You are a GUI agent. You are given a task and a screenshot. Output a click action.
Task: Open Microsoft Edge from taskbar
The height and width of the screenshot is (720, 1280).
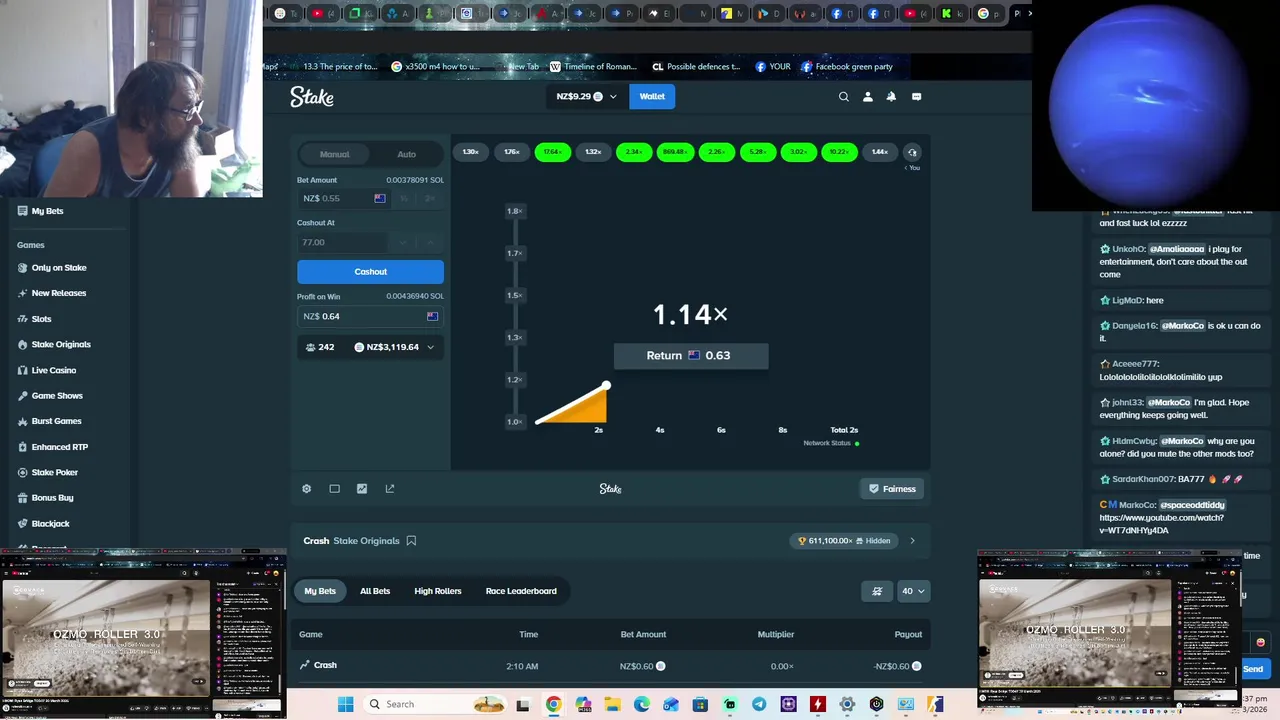pos(641,704)
